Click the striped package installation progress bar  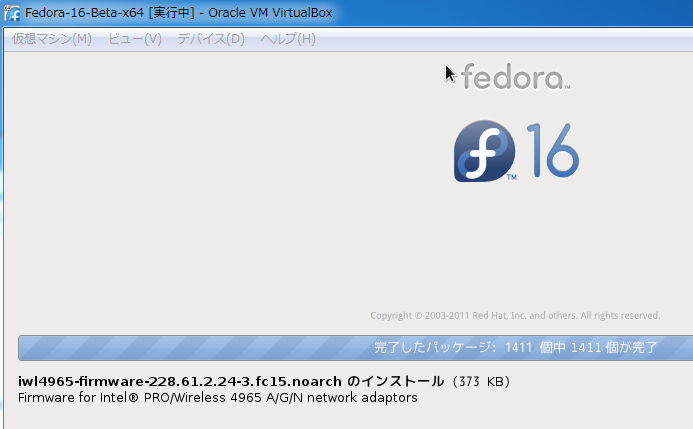(355, 348)
